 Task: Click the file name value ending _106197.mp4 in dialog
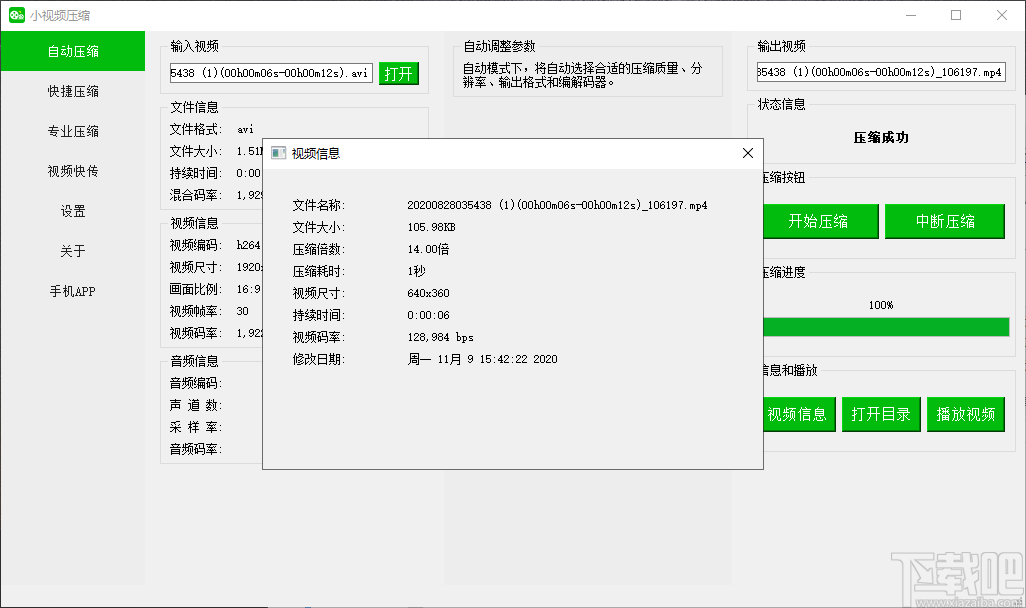coord(557,206)
